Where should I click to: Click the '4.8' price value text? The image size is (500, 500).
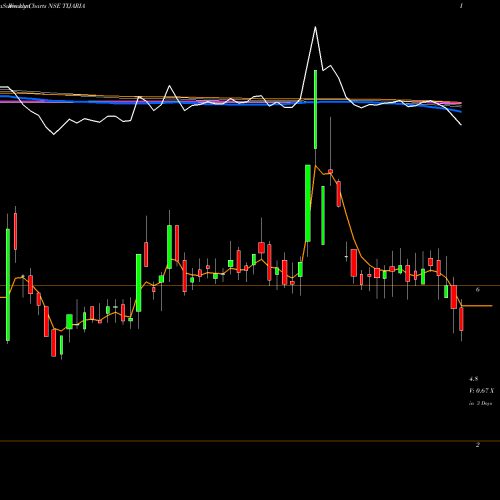coord(474,379)
